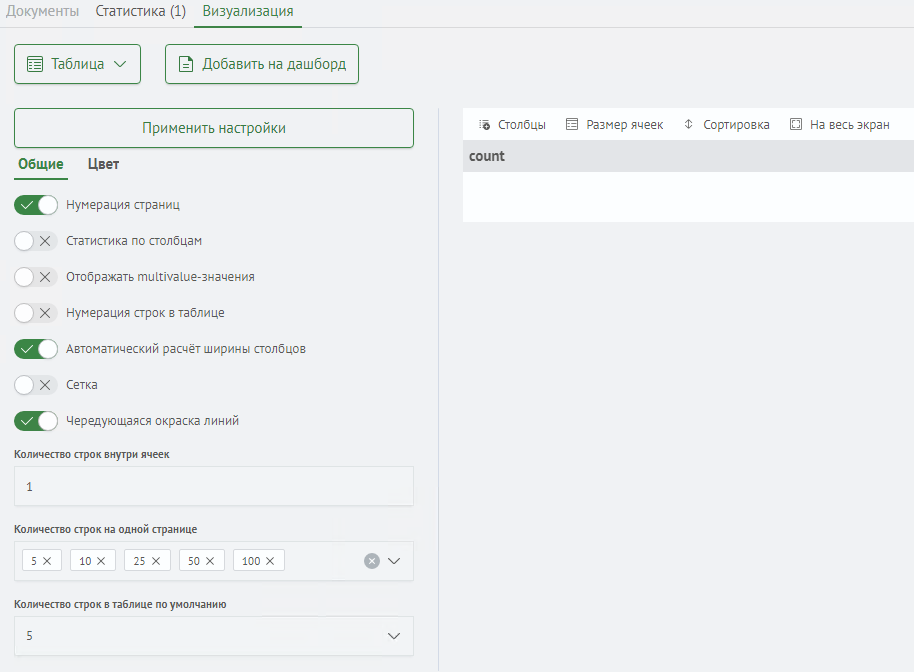Image resolution: width=914 pixels, height=672 pixels.
Task: Open Размер ячеек cell size options
Action: (x=615, y=125)
